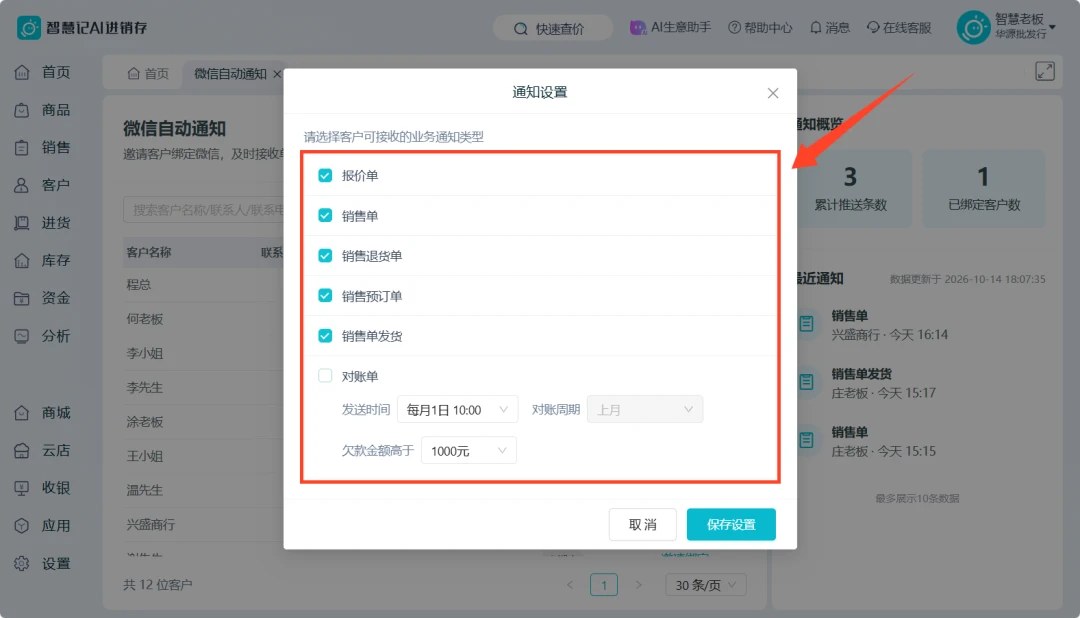1080x618 pixels.
Task: Select customer row 程总
Action: [204, 285]
